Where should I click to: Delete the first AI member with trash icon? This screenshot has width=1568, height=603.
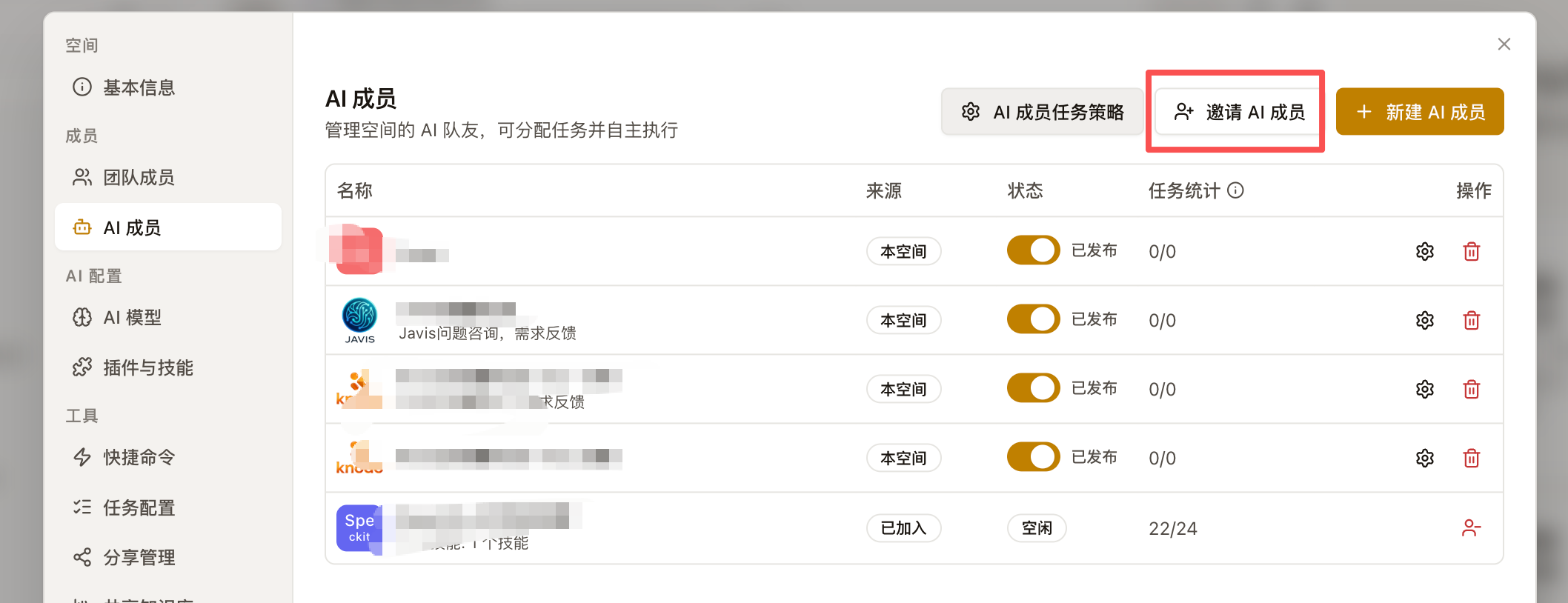1471,251
